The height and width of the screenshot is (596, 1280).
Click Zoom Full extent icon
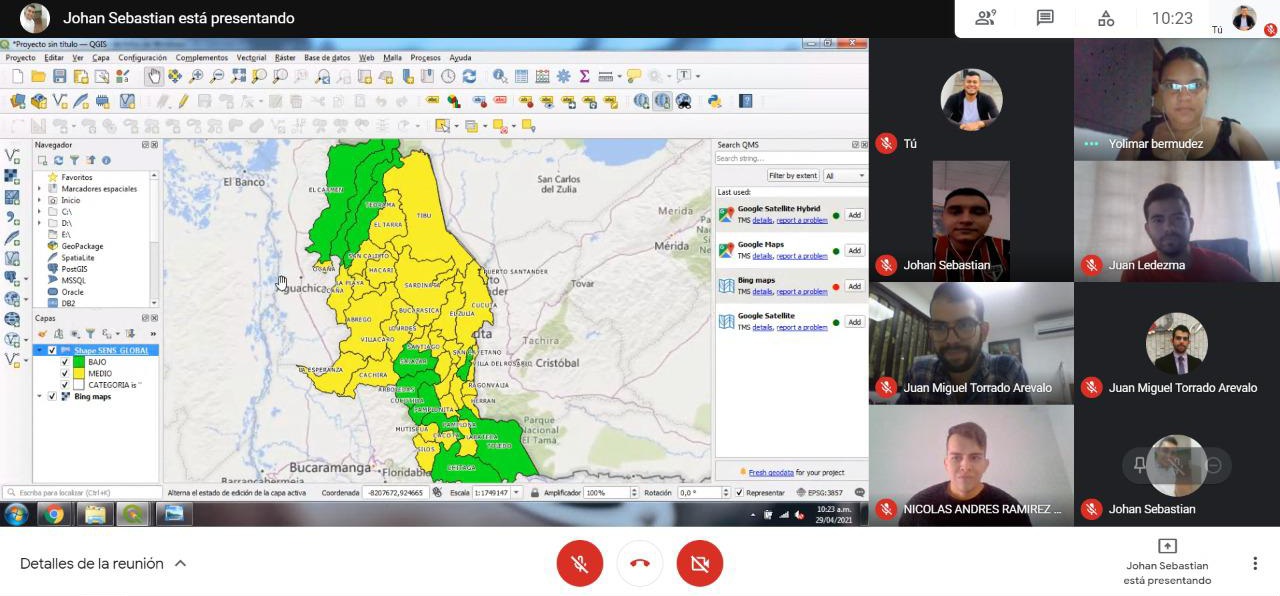tap(238, 76)
